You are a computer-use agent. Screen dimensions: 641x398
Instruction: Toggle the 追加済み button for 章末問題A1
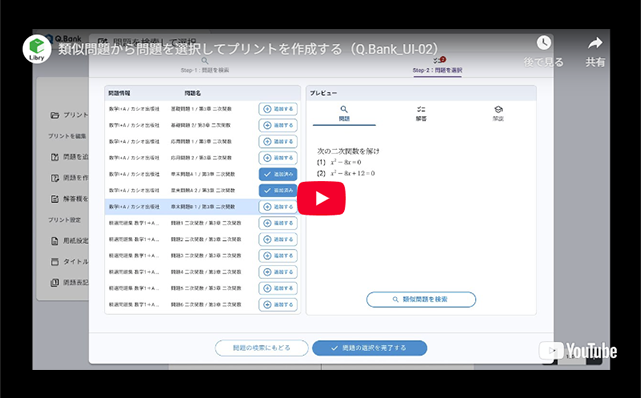[278, 174]
